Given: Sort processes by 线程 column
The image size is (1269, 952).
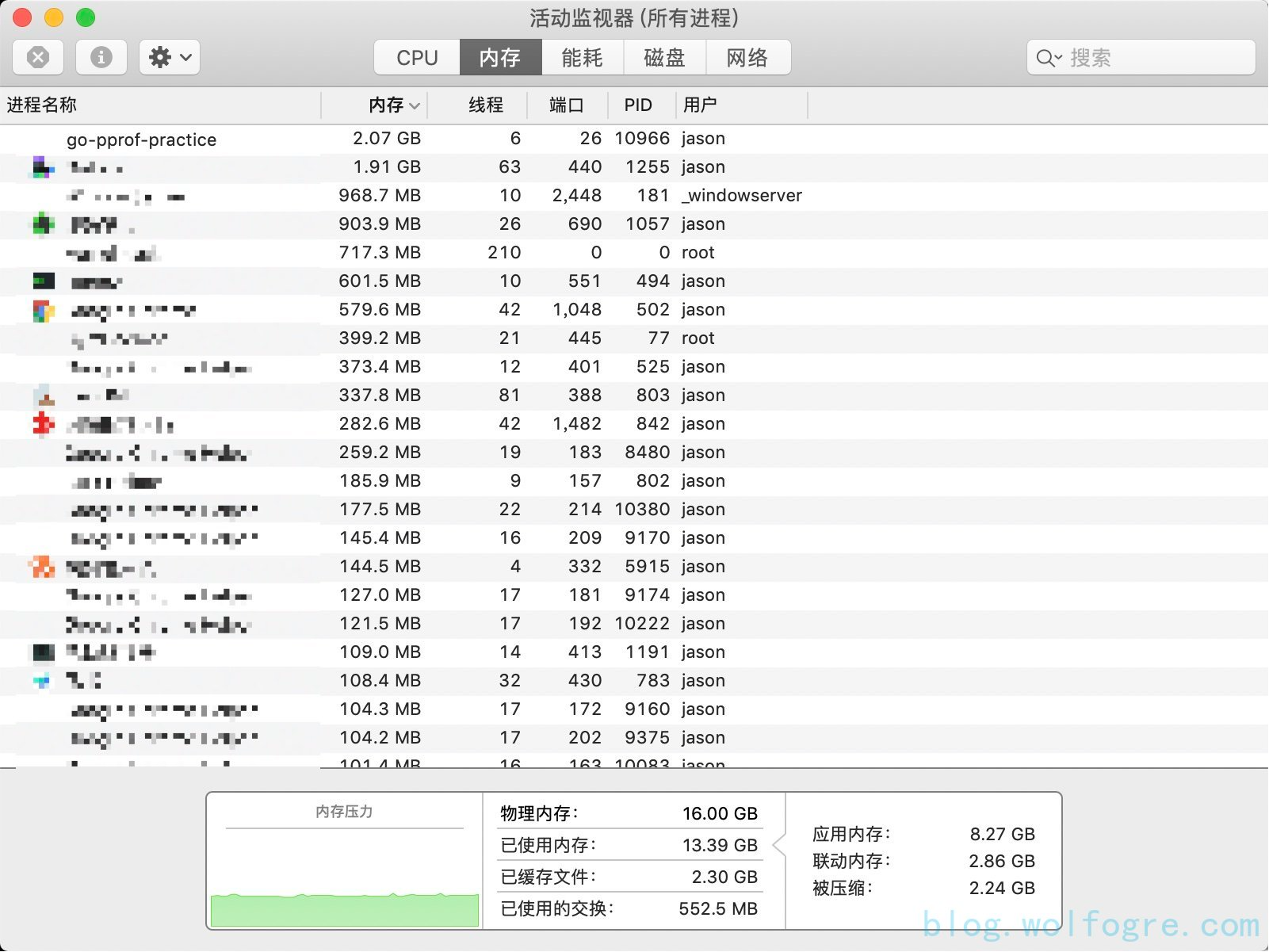Looking at the screenshot, I should coord(485,105).
